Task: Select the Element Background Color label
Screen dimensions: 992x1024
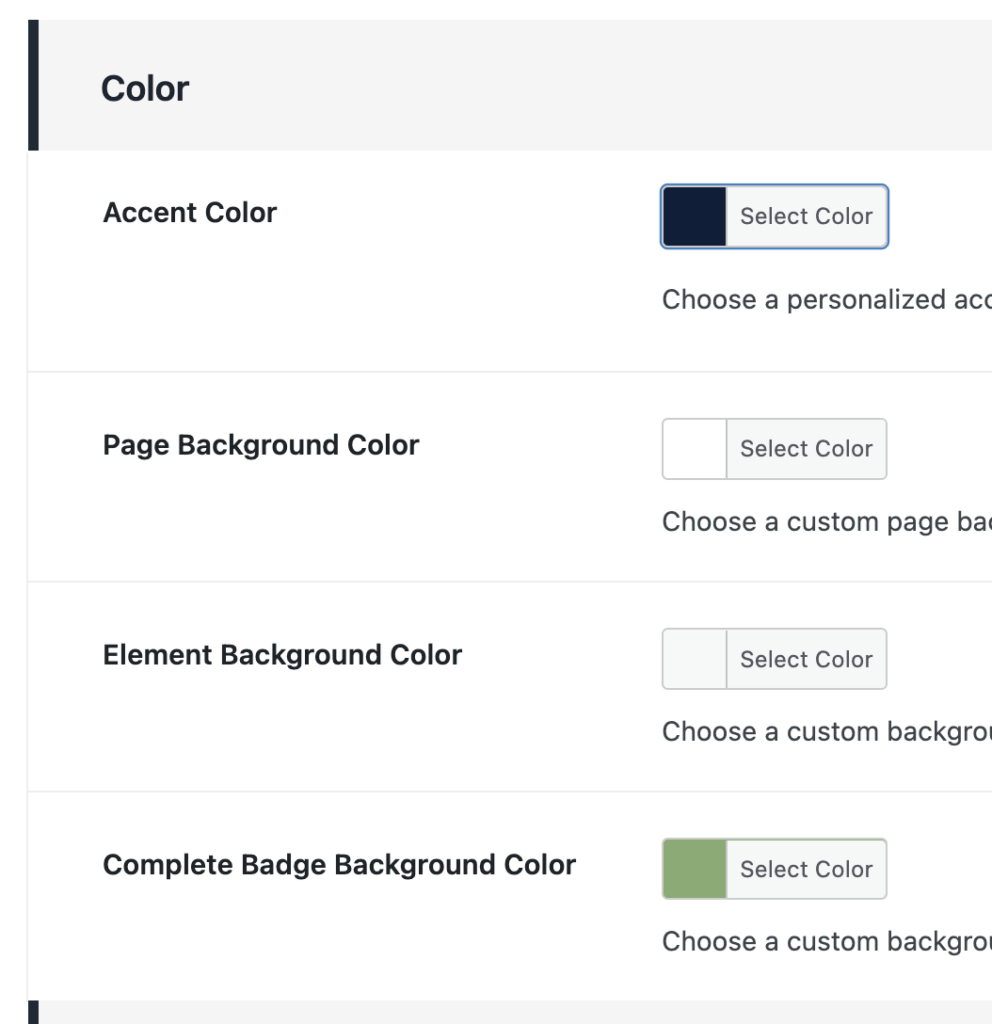Action: (x=282, y=655)
